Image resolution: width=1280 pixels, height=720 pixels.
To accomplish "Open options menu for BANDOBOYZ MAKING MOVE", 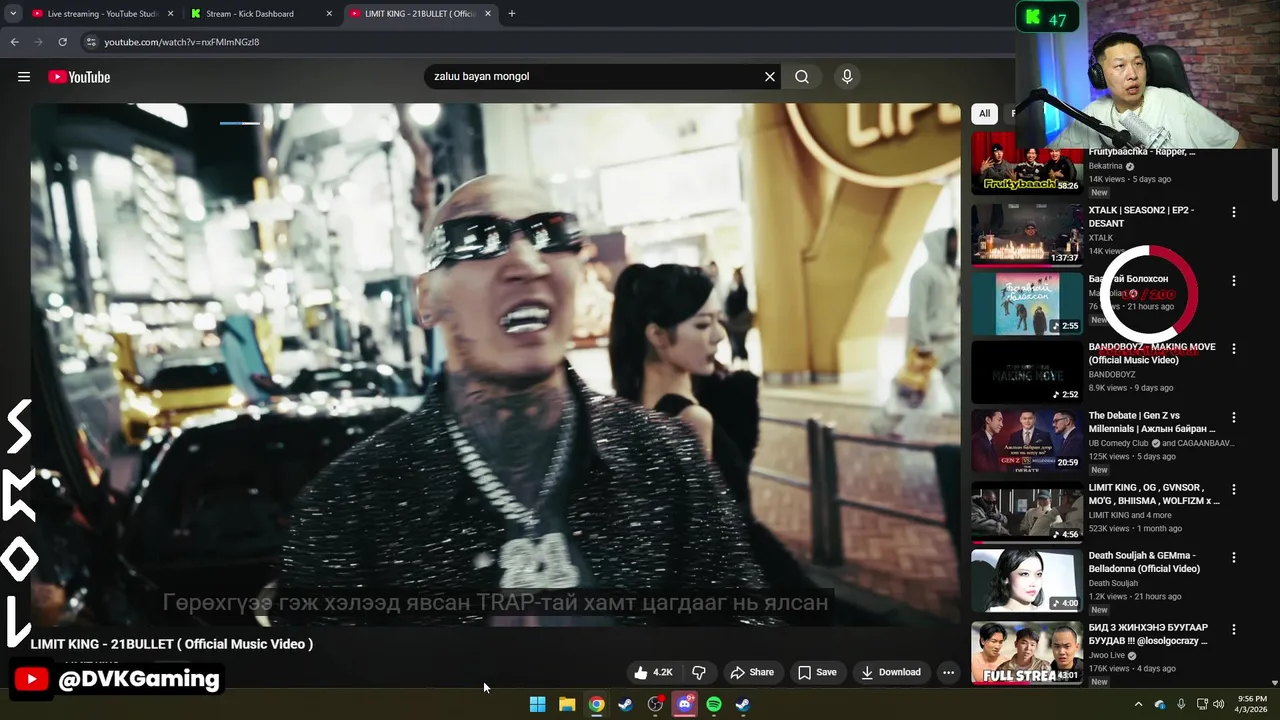I will click(x=1234, y=349).
